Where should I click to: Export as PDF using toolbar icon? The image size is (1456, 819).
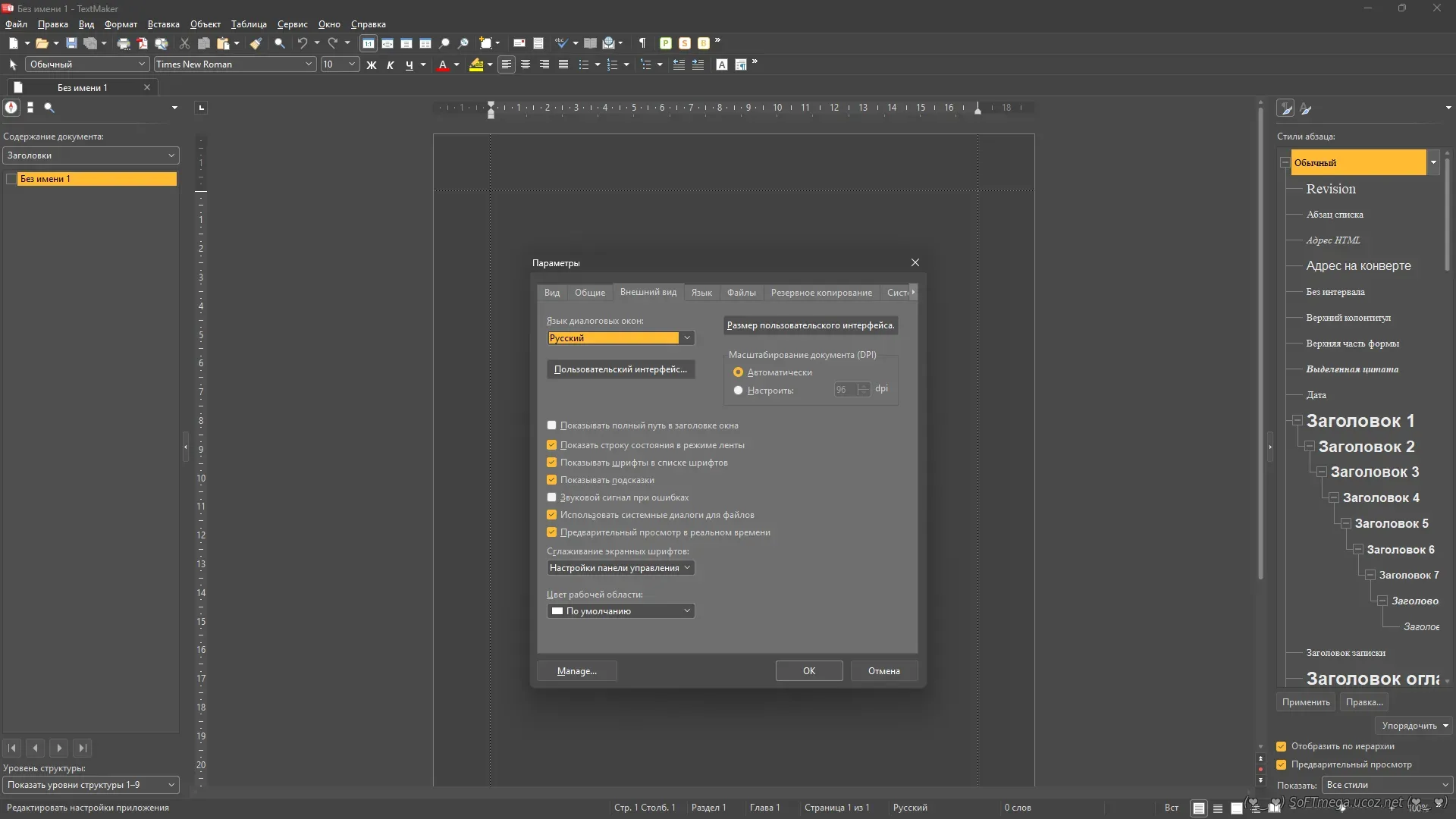tap(142, 43)
